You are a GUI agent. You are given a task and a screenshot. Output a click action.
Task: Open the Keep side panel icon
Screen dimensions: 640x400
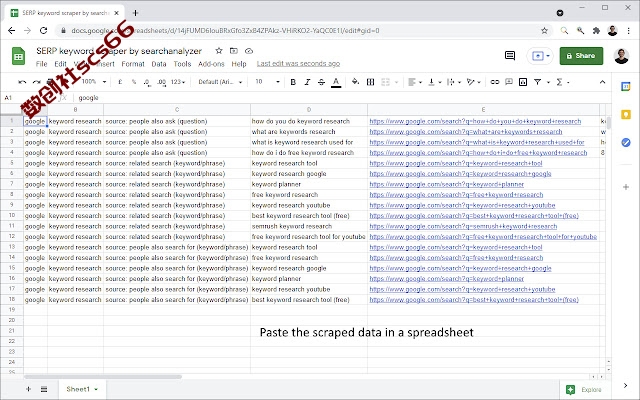point(626,115)
